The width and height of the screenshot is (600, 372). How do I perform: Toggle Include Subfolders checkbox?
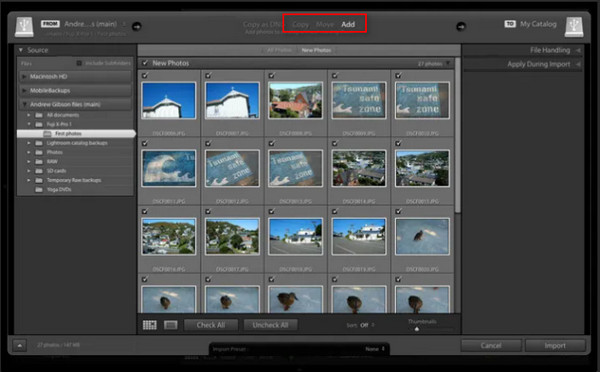pyautogui.click(x=79, y=63)
